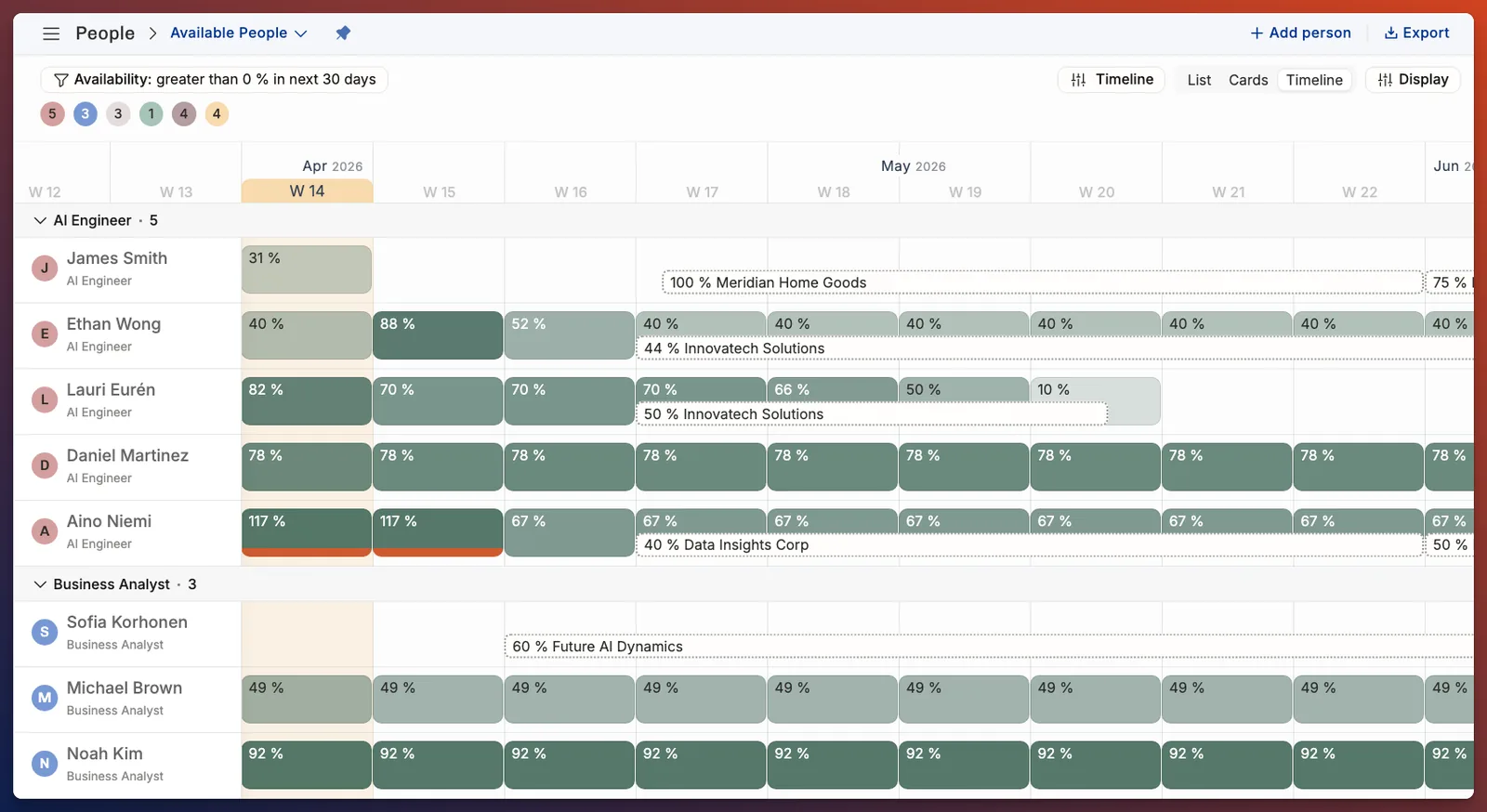The height and width of the screenshot is (812, 1487).
Task: Click Ethan Wong's 88 % week 15 block
Action: (x=439, y=335)
